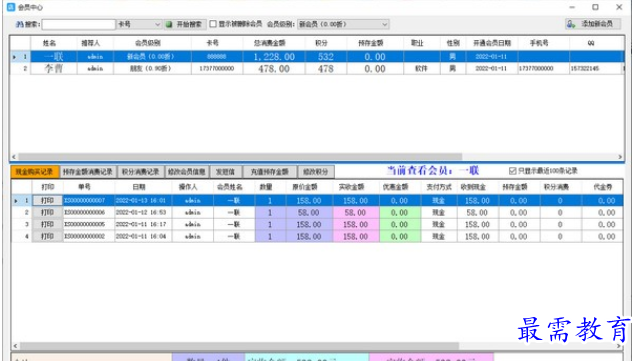Click total spending cell 1,228.00

tap(274, 57)
